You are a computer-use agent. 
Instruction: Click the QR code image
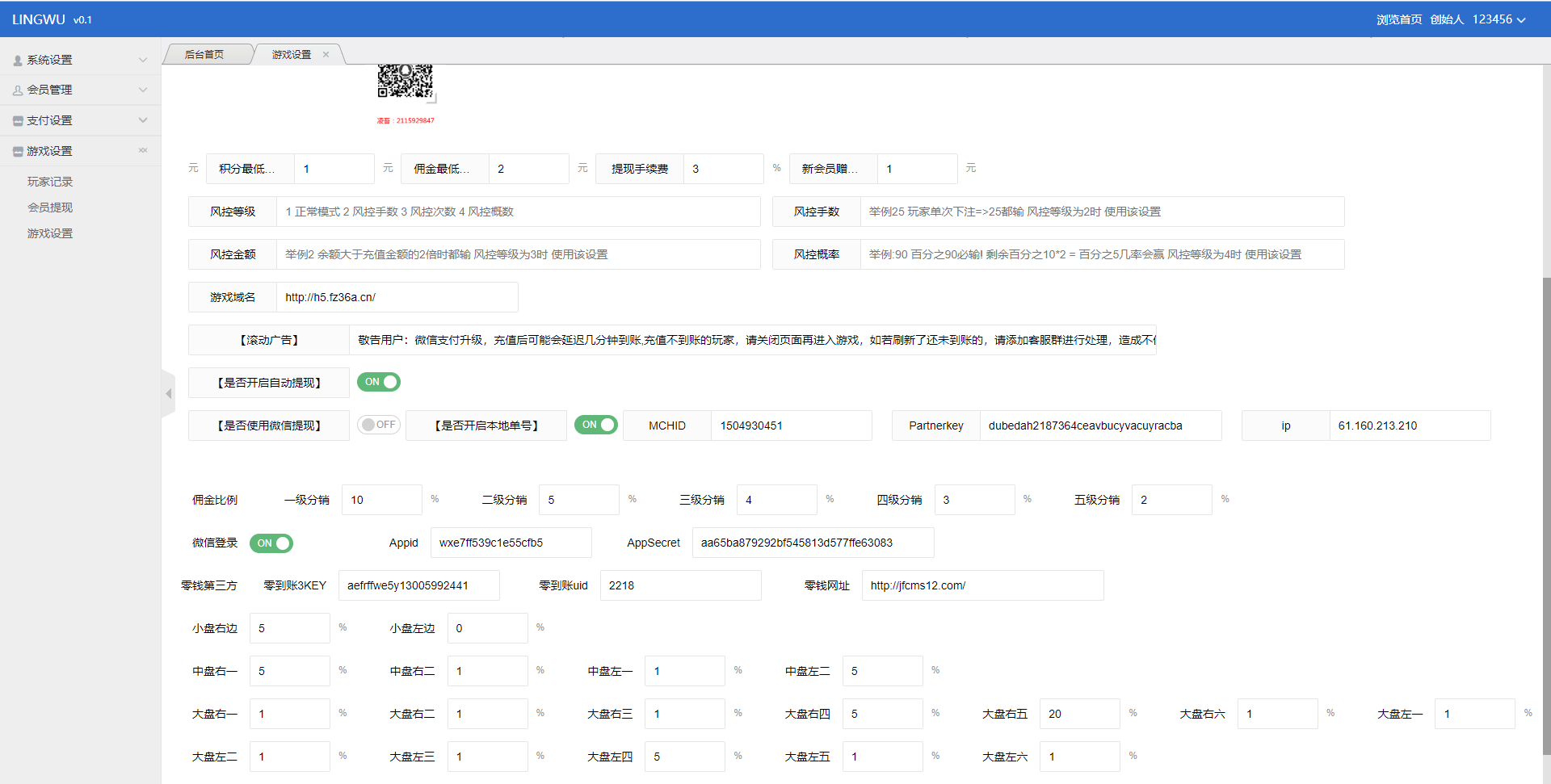pos(406,81)
